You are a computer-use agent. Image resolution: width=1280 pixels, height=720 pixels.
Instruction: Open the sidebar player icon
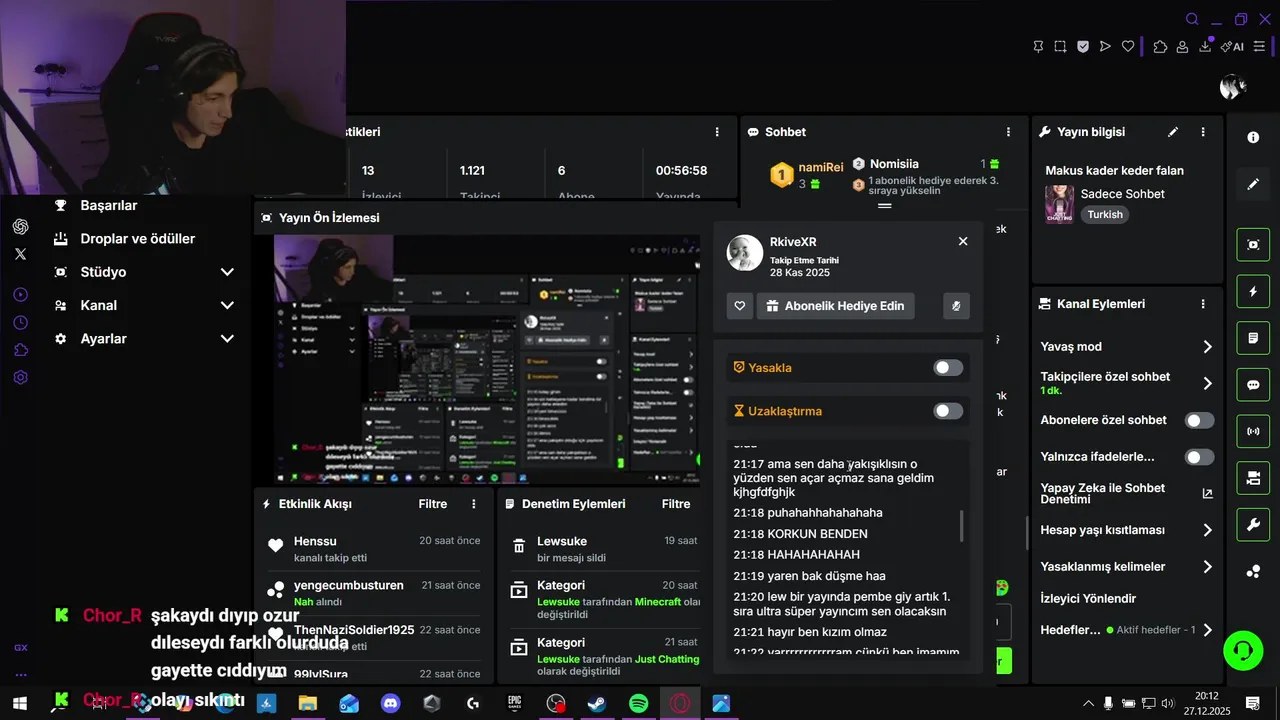20,295
